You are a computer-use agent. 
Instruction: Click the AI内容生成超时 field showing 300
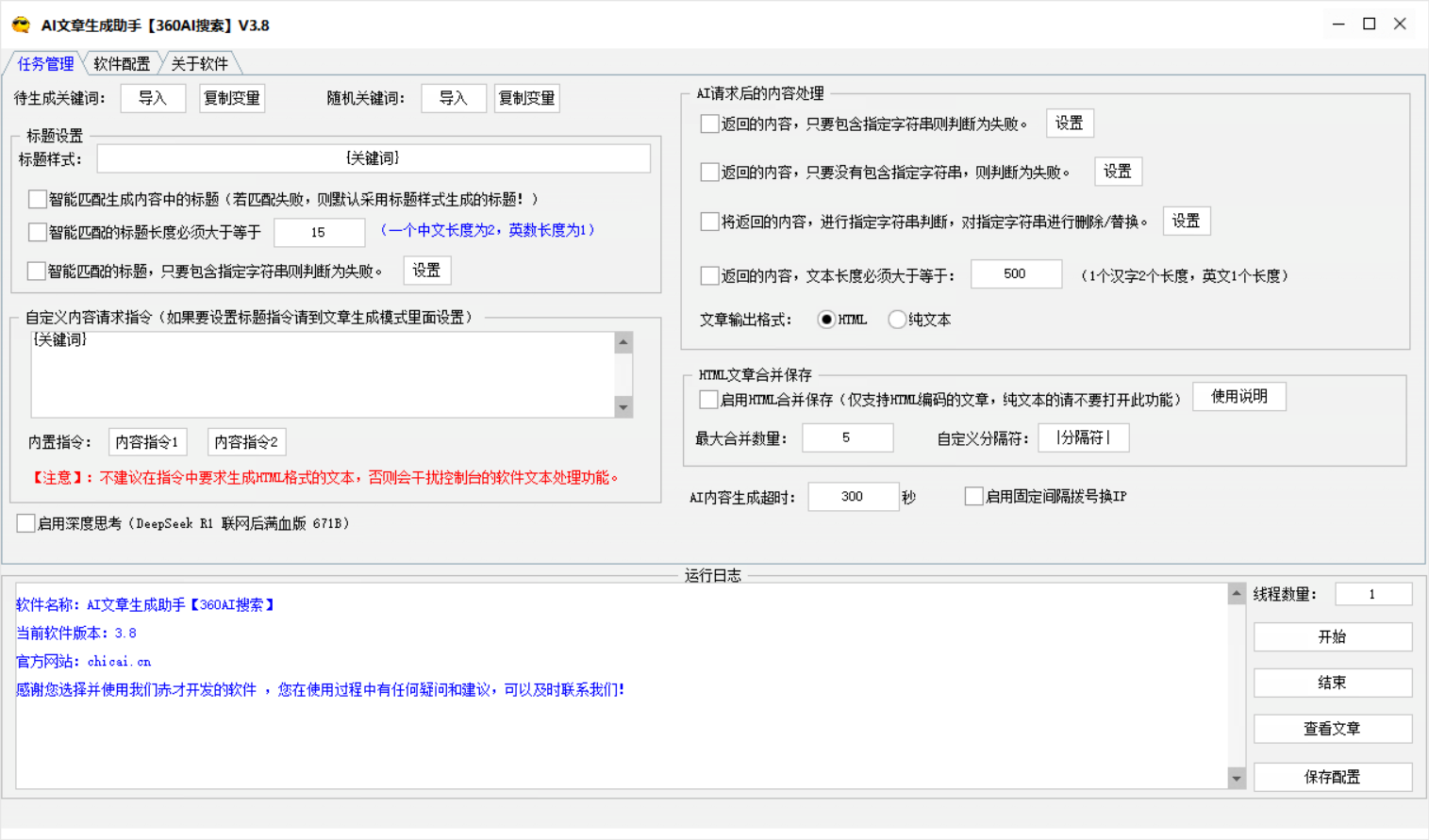854,497
